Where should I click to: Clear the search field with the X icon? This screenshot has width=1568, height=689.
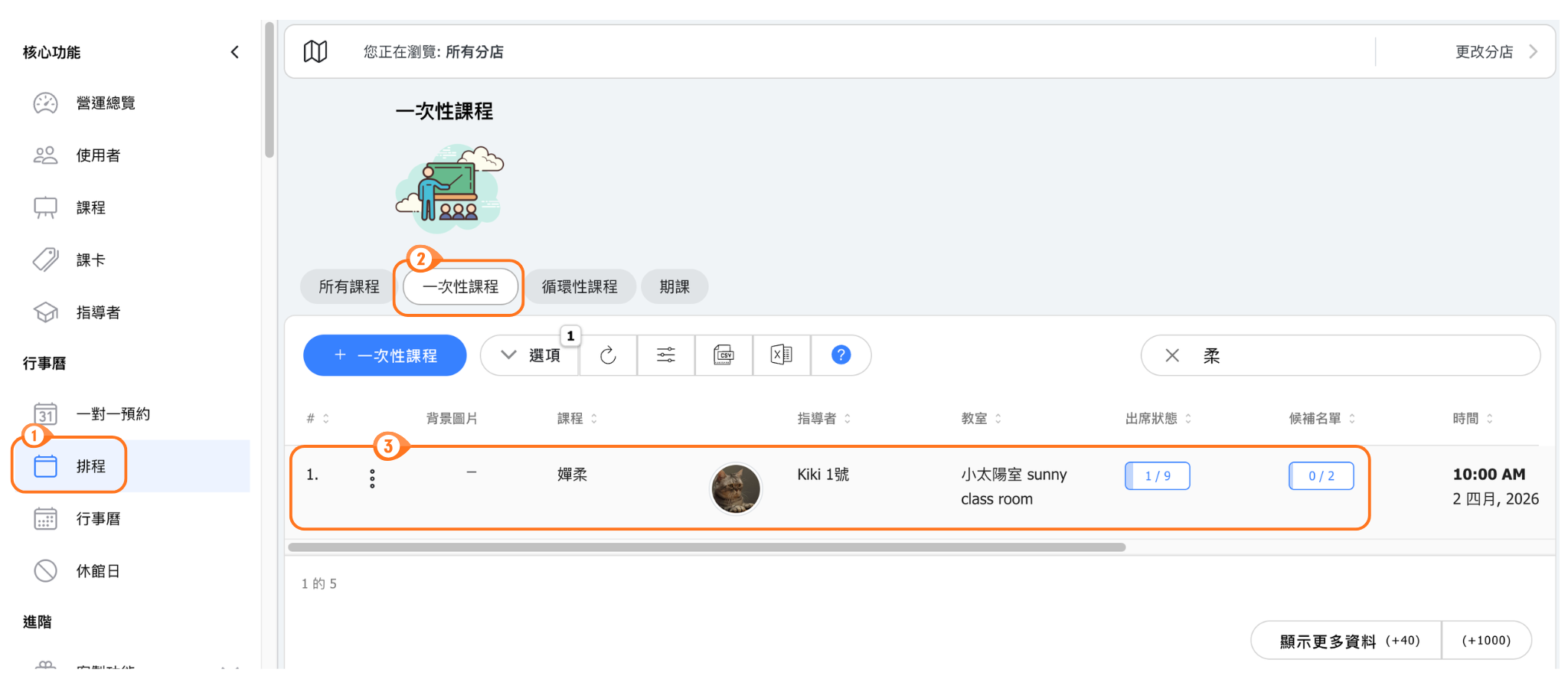click(1171, 355)
